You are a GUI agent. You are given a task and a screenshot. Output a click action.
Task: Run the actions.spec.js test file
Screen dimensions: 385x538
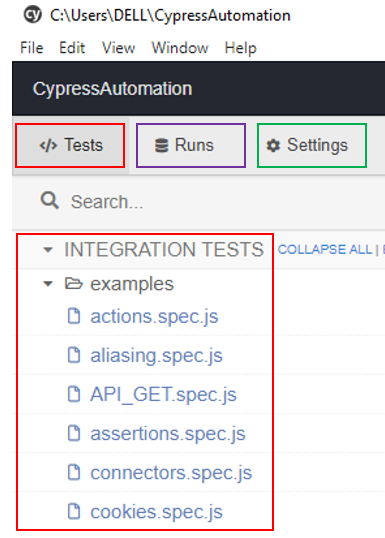[x=154, y=317]
